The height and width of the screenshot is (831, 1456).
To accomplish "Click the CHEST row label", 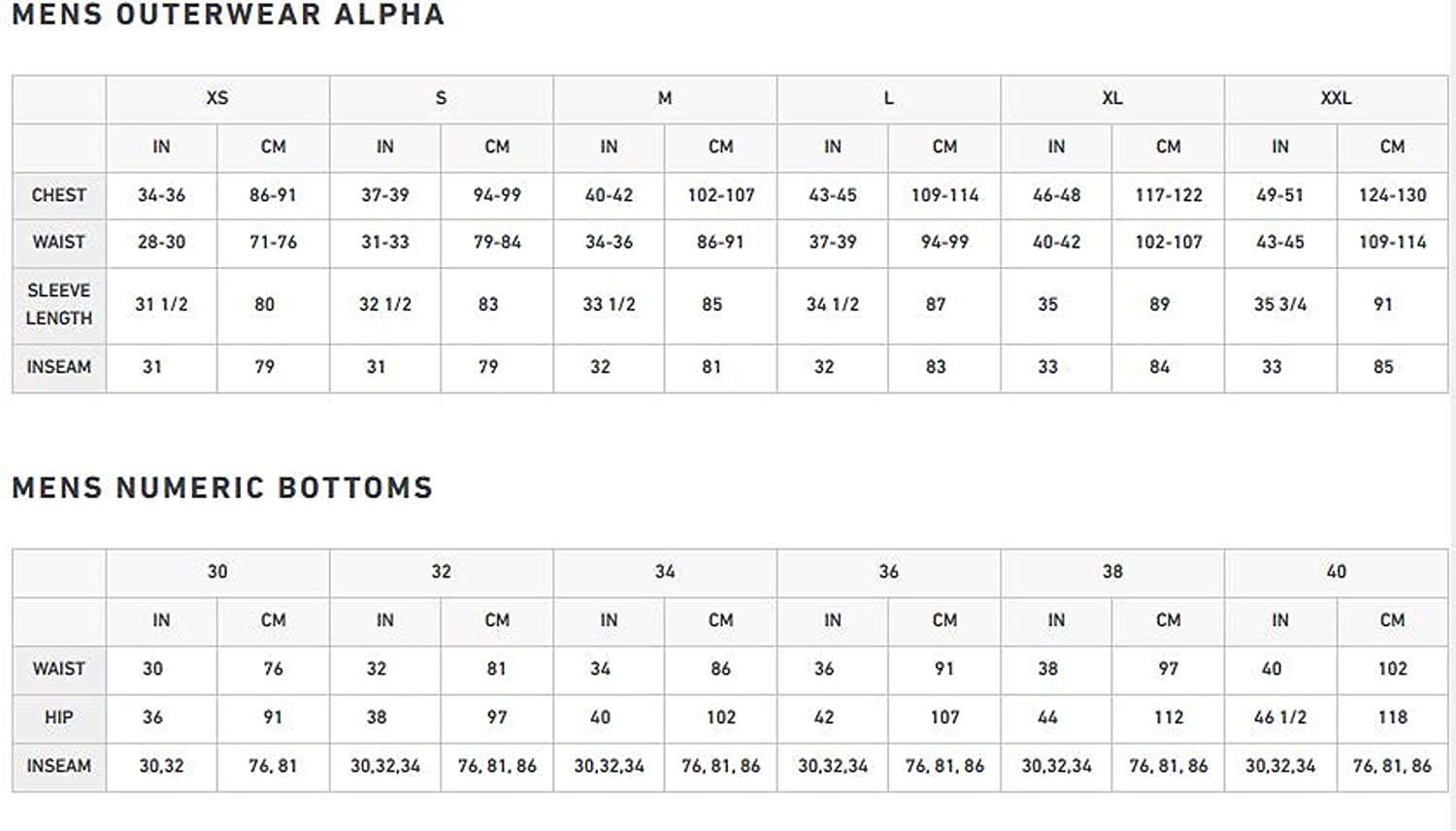I will [x=59, y=195].
